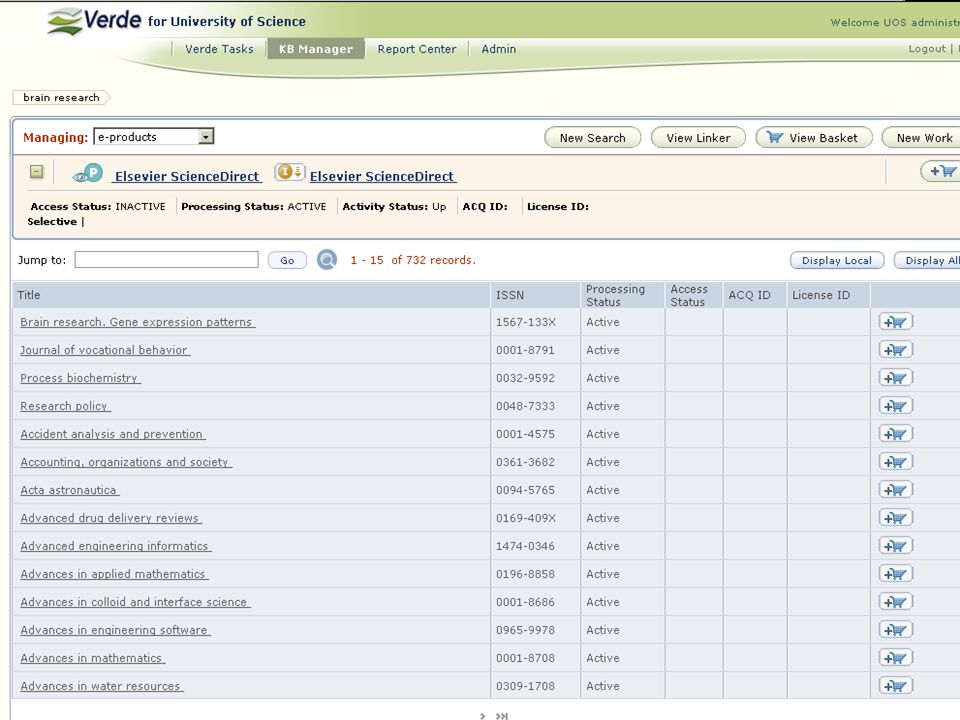Open Journal of vocational behavior title

pyautogui.click(x=105, y=350)
